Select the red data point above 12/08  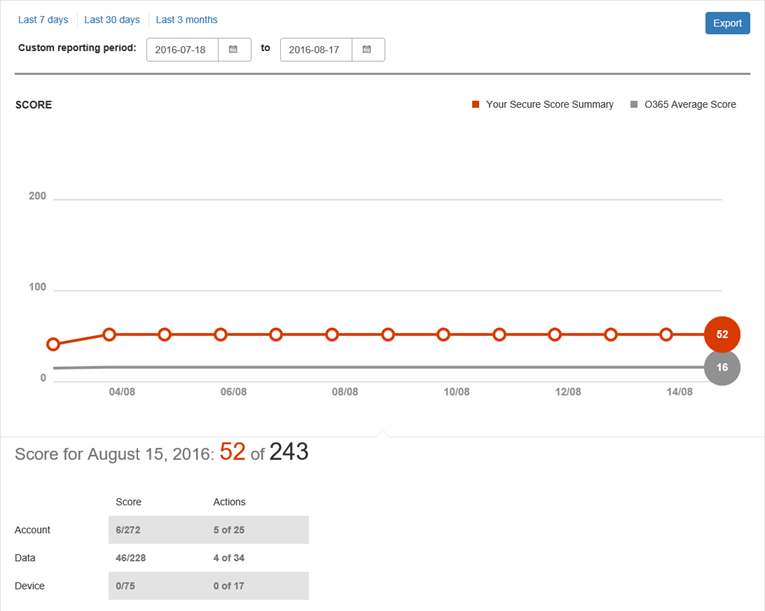point(555,334)
